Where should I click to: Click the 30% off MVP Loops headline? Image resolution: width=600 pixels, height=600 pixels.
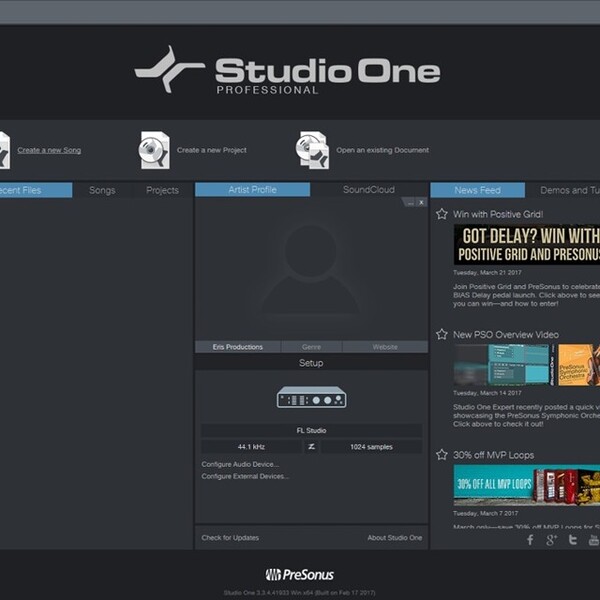click(x=494, y=455)
